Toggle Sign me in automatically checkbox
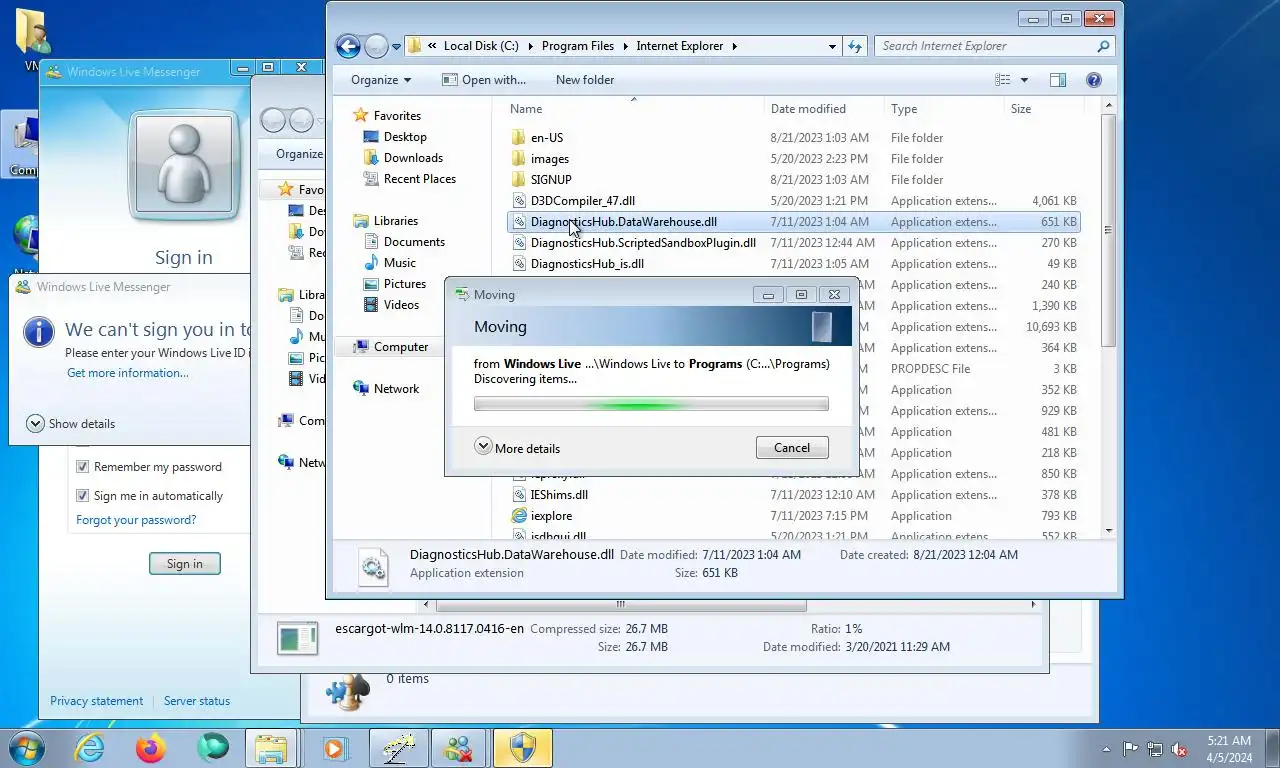Viewport: 1280px width, 768px height. coord(83,496)
